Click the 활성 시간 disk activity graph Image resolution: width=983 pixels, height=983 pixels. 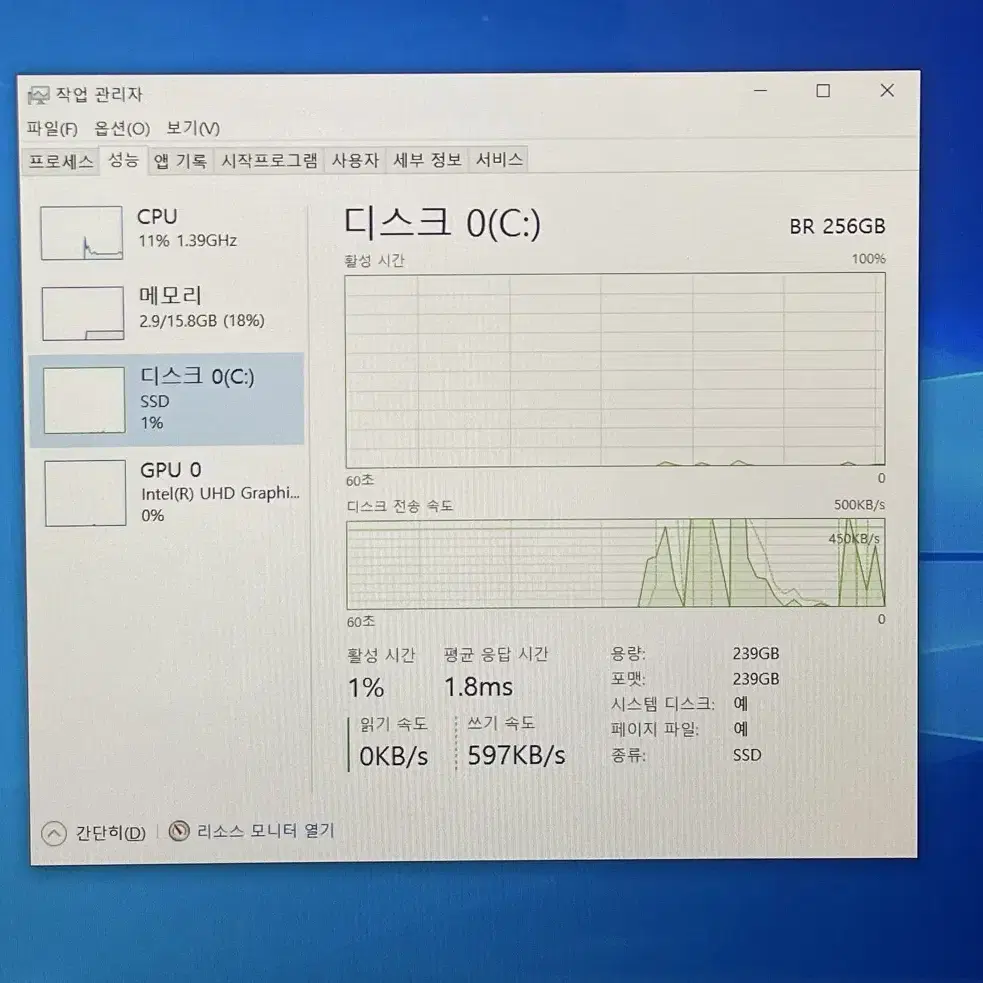[615, 370]
